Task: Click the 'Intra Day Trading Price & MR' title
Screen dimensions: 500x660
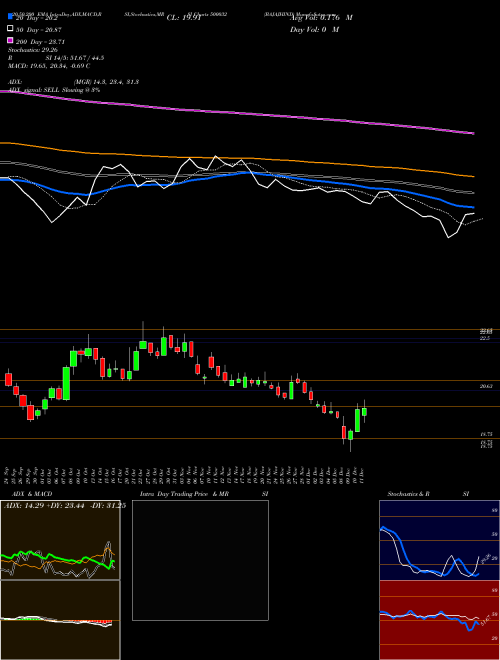Action: 184,494
